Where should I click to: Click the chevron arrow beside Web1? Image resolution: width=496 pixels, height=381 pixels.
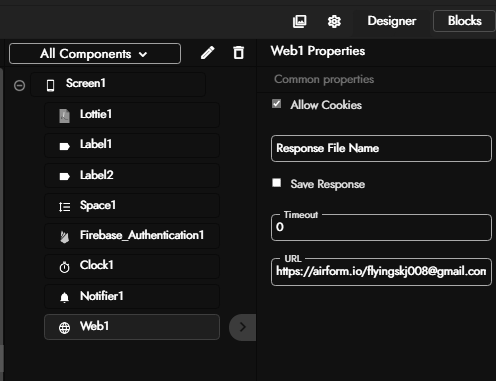point(242,327)
